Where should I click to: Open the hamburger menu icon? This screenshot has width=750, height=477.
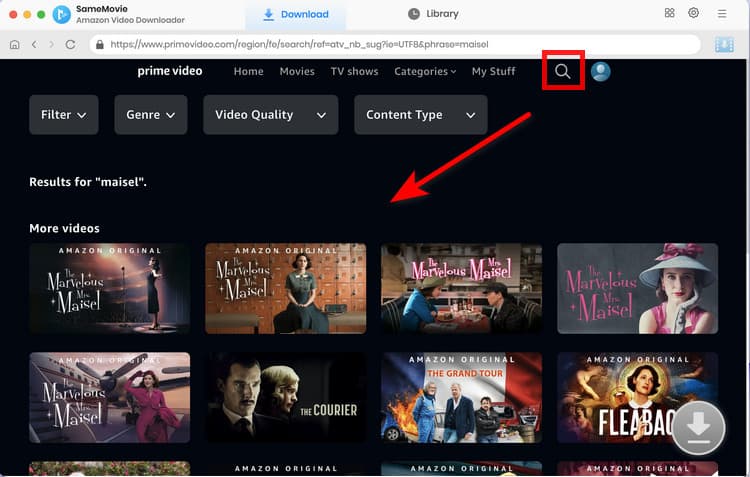722,14
